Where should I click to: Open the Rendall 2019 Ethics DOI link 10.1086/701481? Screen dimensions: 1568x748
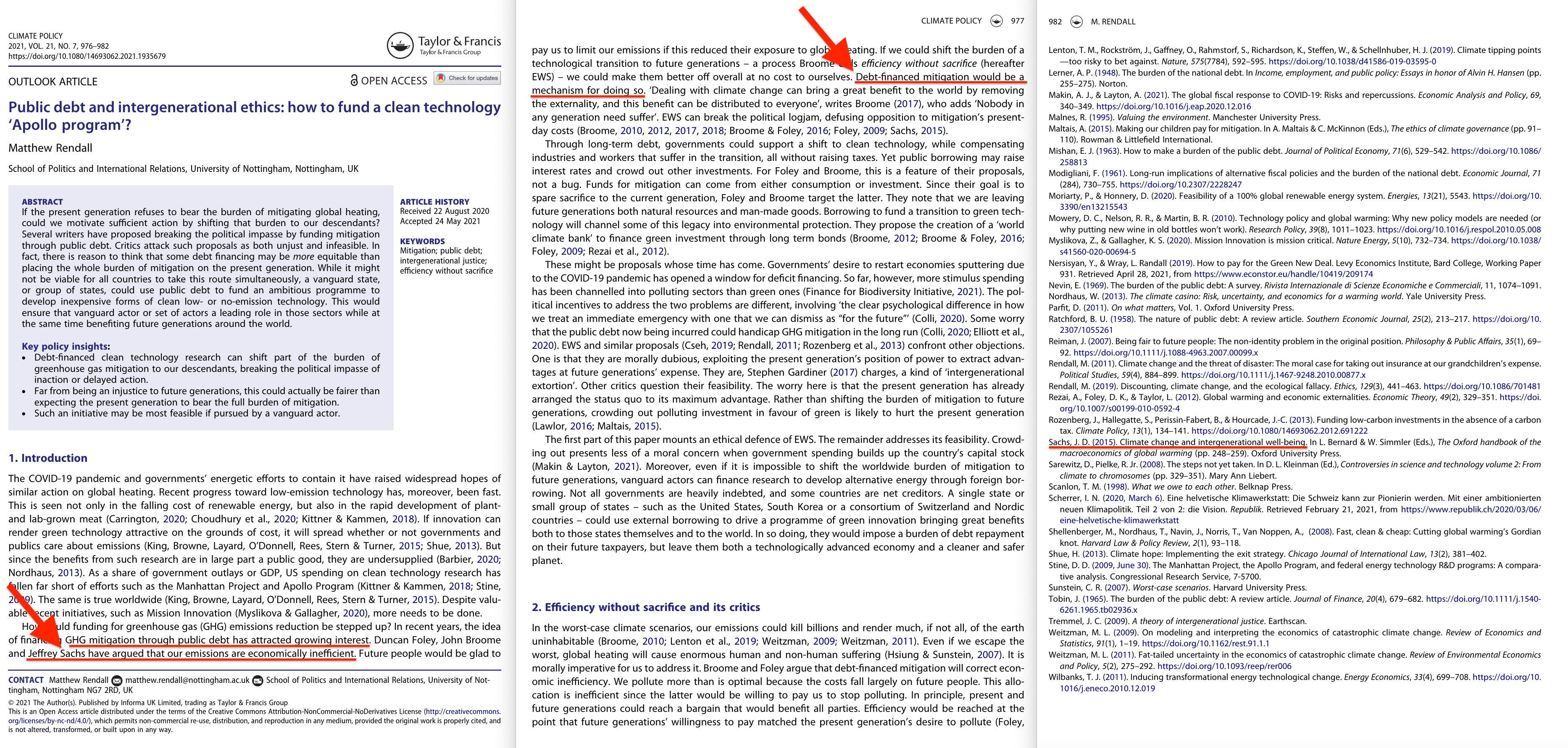pyautogui.click(x=1482, y=387)
